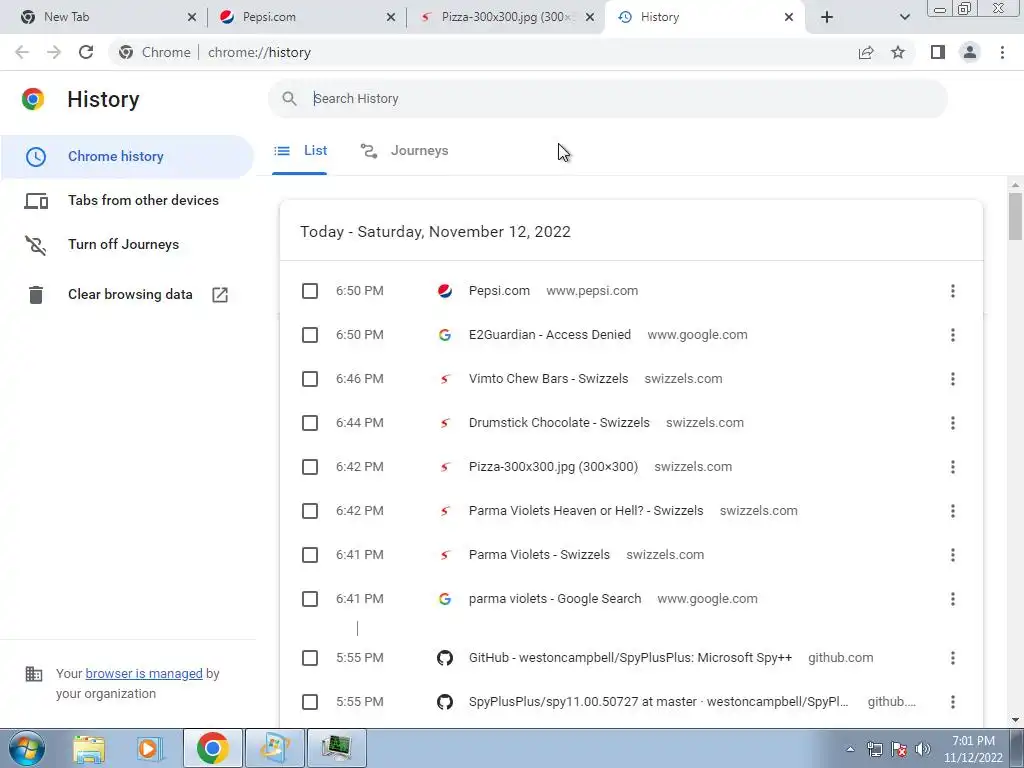
Task: Click the trash icon for Clear browsing data
Action: tap(36, 295)
